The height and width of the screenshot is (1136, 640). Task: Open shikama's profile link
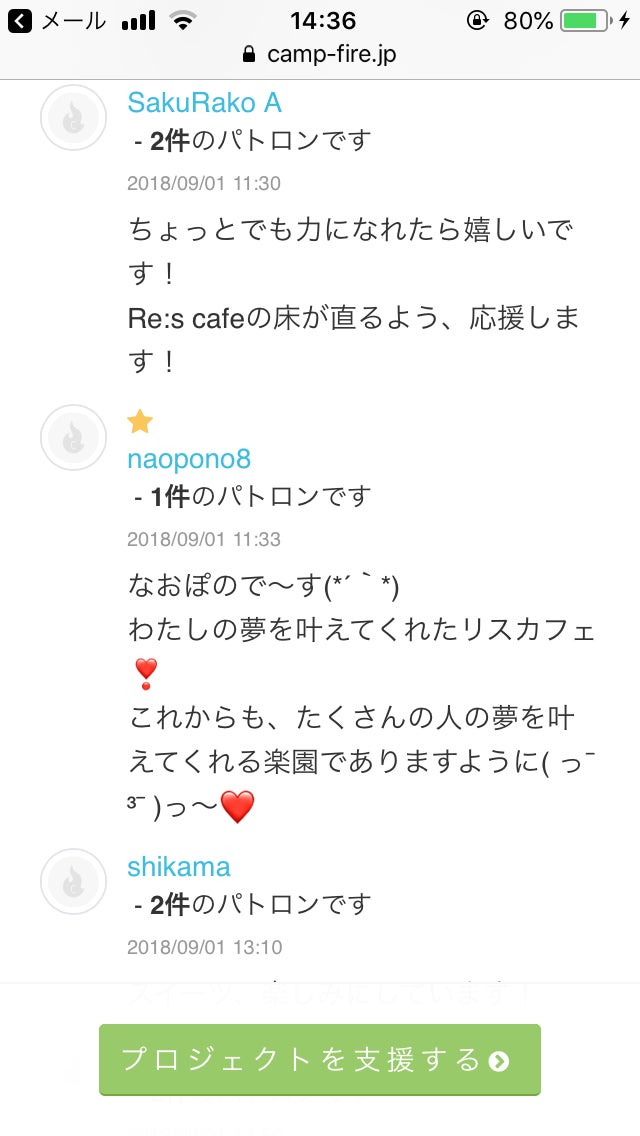point(179,867)
